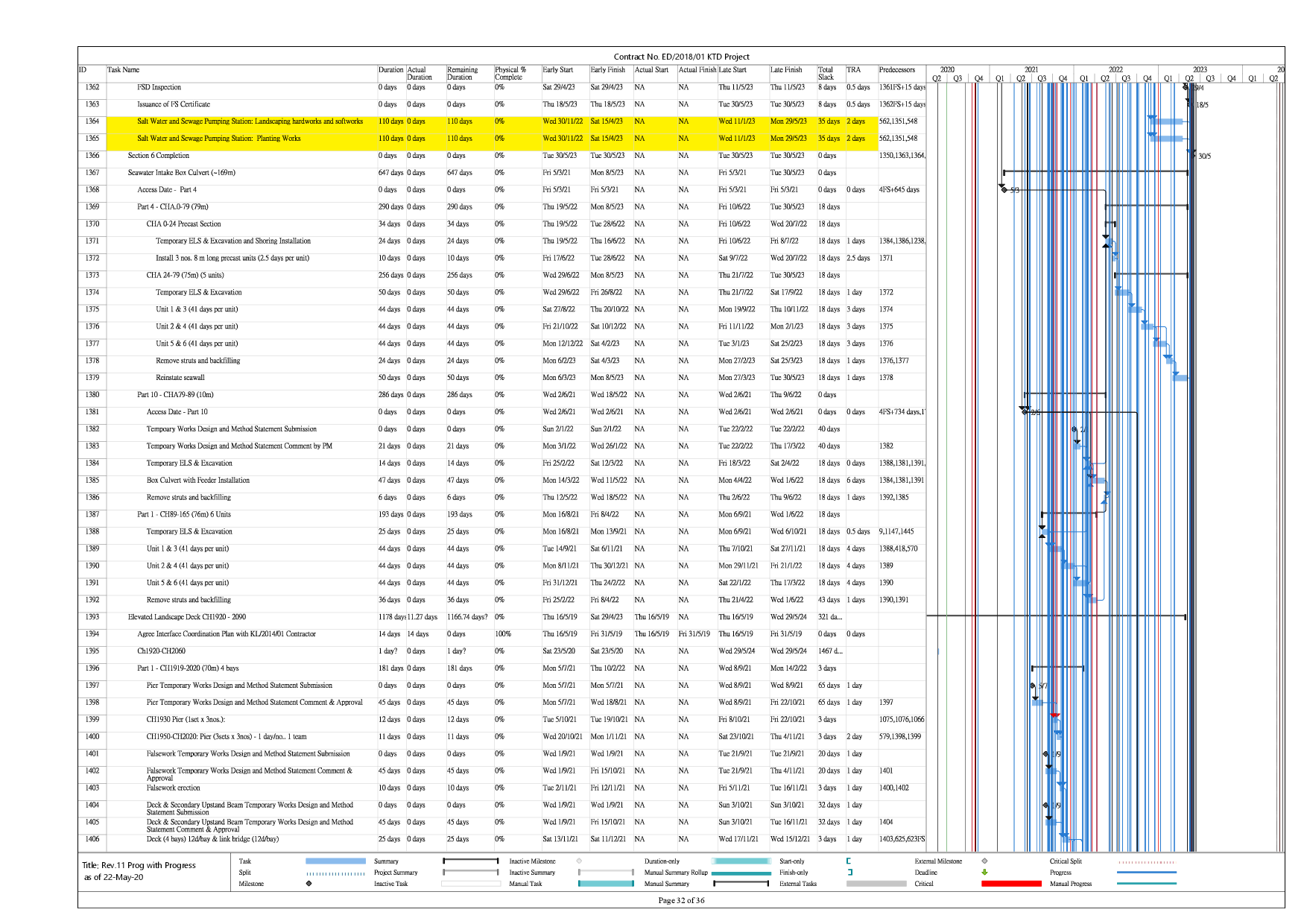Click the 2022 year header in timeline
This screenshot has width=1307, height=924.
[1115, 69]
